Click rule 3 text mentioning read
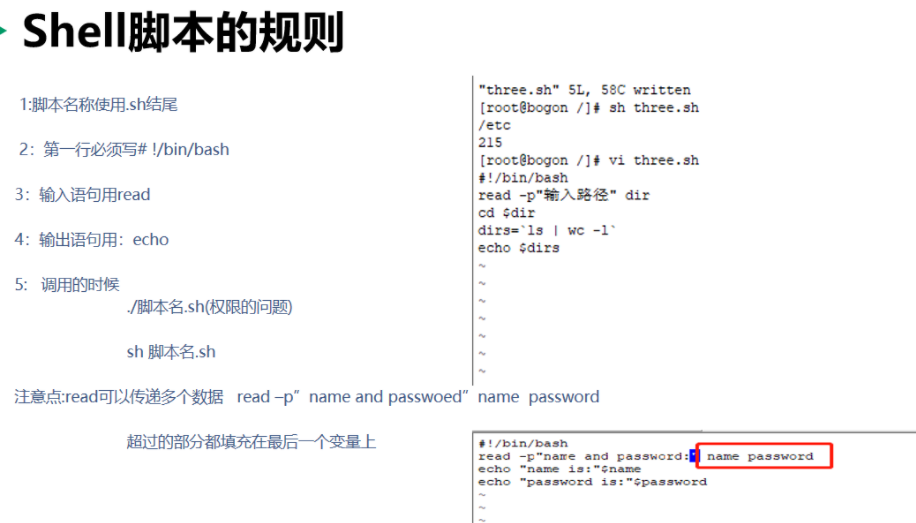This screenshot has width=916, height=523. 82,195
